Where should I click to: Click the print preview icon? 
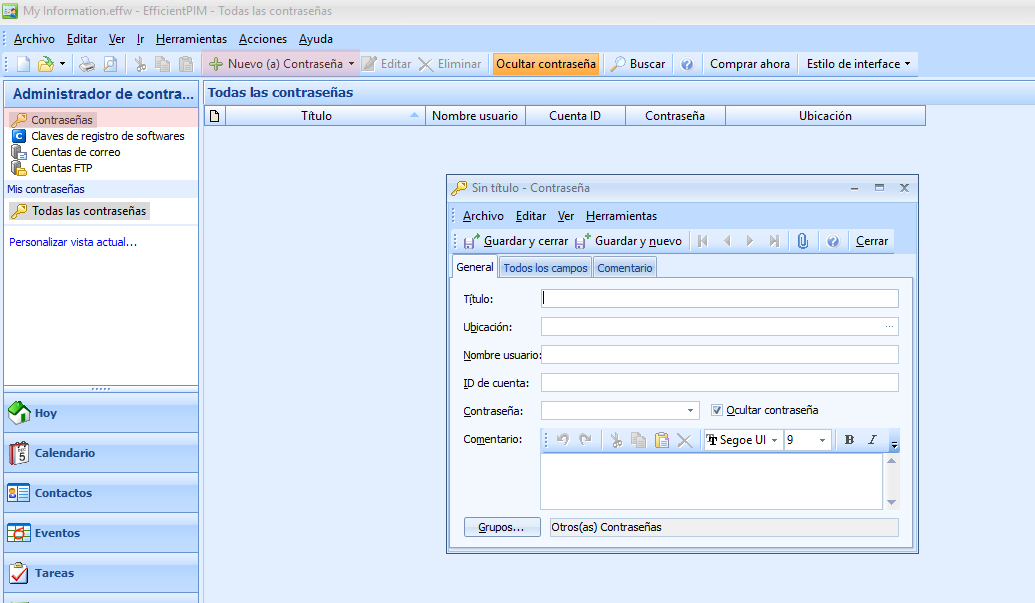coord(110,64)
